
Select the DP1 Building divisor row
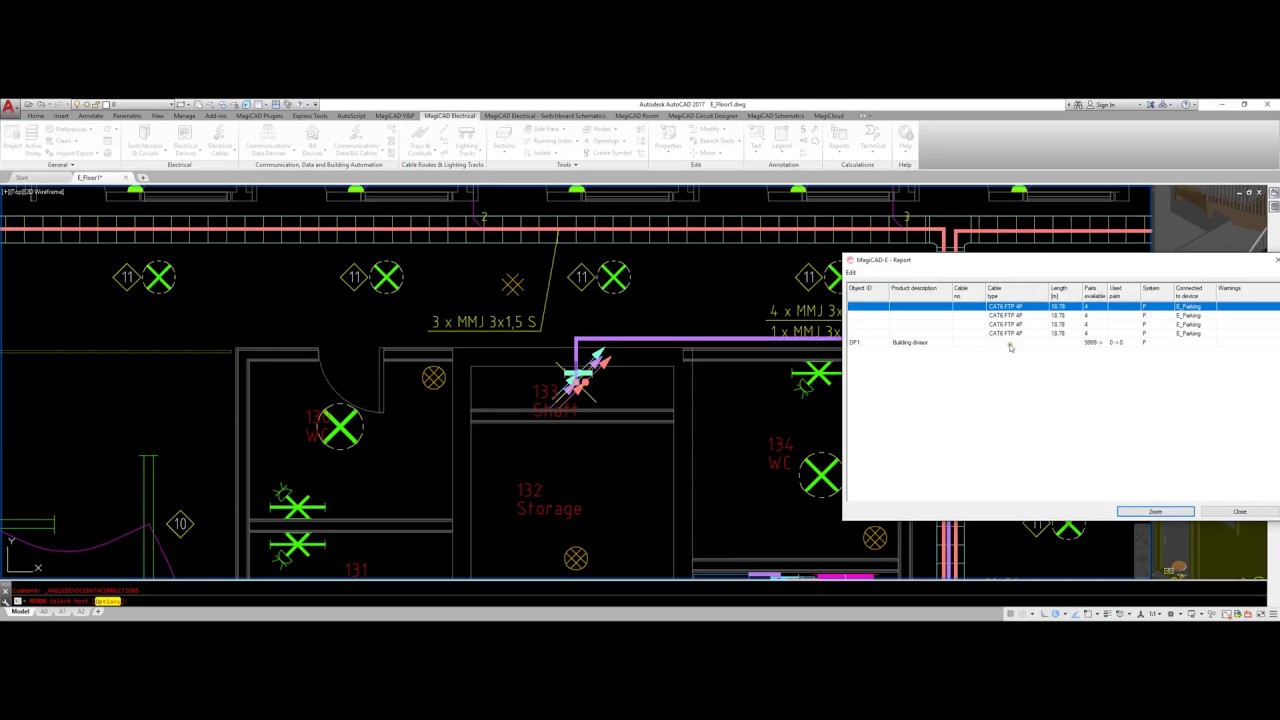coord(1062,343)
